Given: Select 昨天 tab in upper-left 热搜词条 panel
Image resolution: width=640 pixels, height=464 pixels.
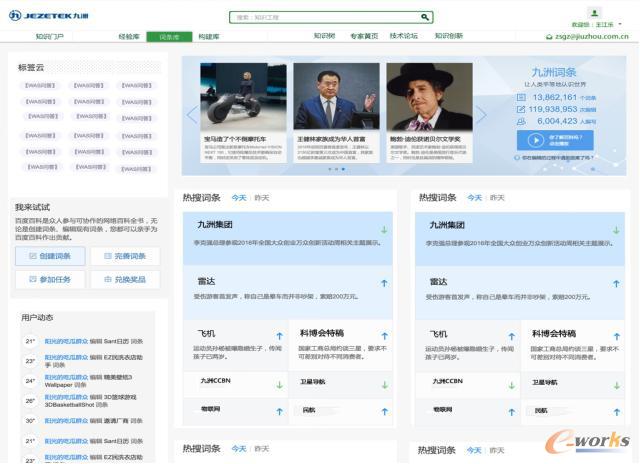Looking at the screenshot, I should point(262,198).
